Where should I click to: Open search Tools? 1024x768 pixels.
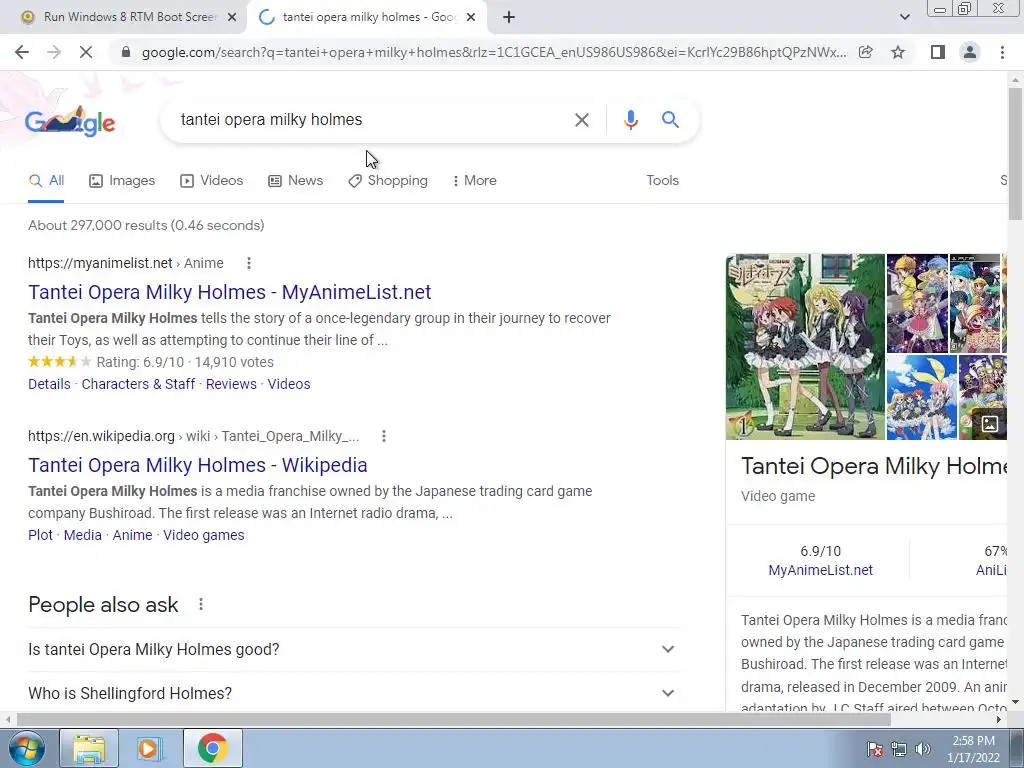662,180
